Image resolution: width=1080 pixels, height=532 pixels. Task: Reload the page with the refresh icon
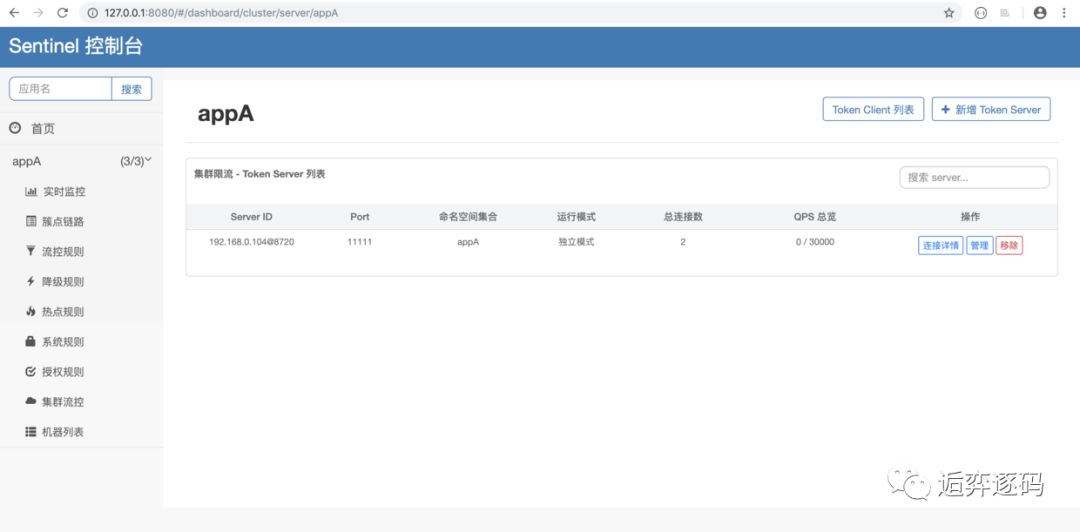pos(62,12)
